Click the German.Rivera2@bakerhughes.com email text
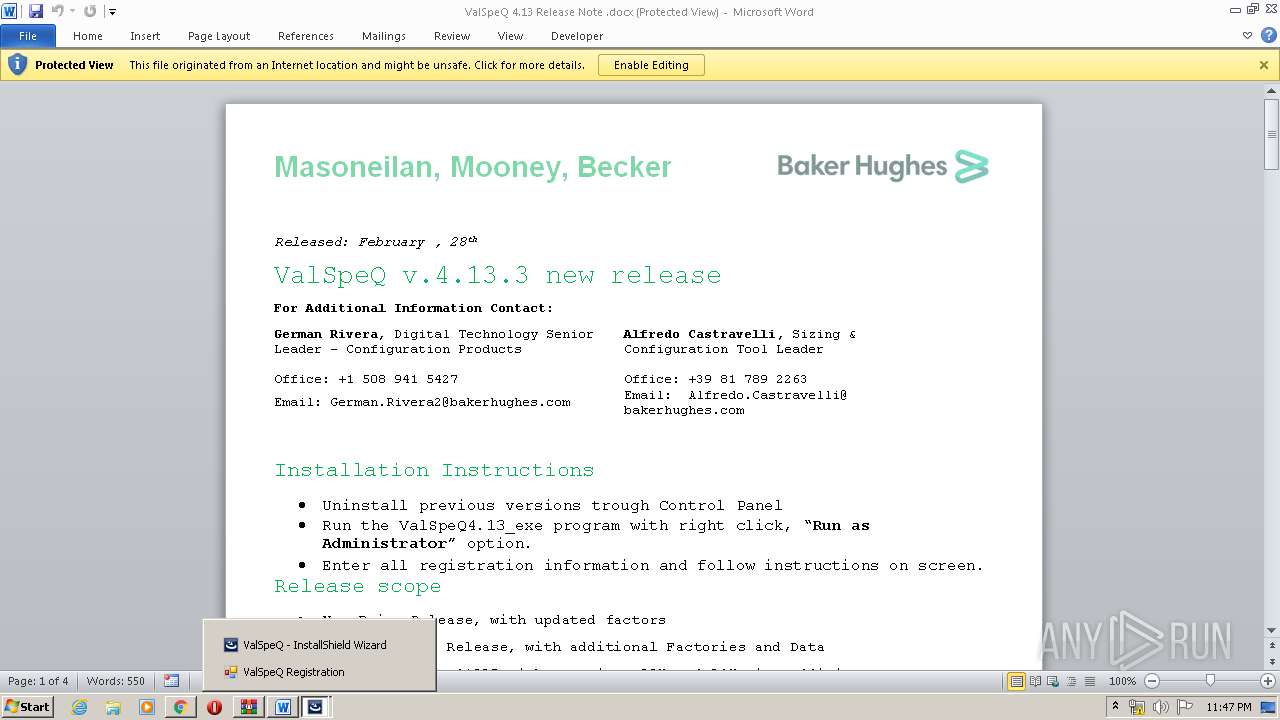The image size is (1280, 720). click(451, 402)
